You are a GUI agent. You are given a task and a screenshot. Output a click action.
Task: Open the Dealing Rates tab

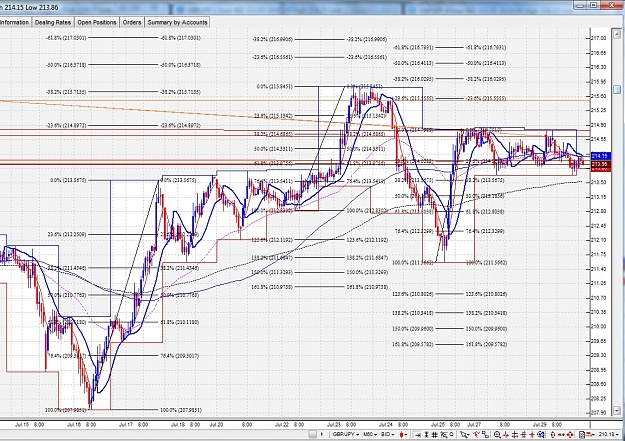[x=53, y=22]
